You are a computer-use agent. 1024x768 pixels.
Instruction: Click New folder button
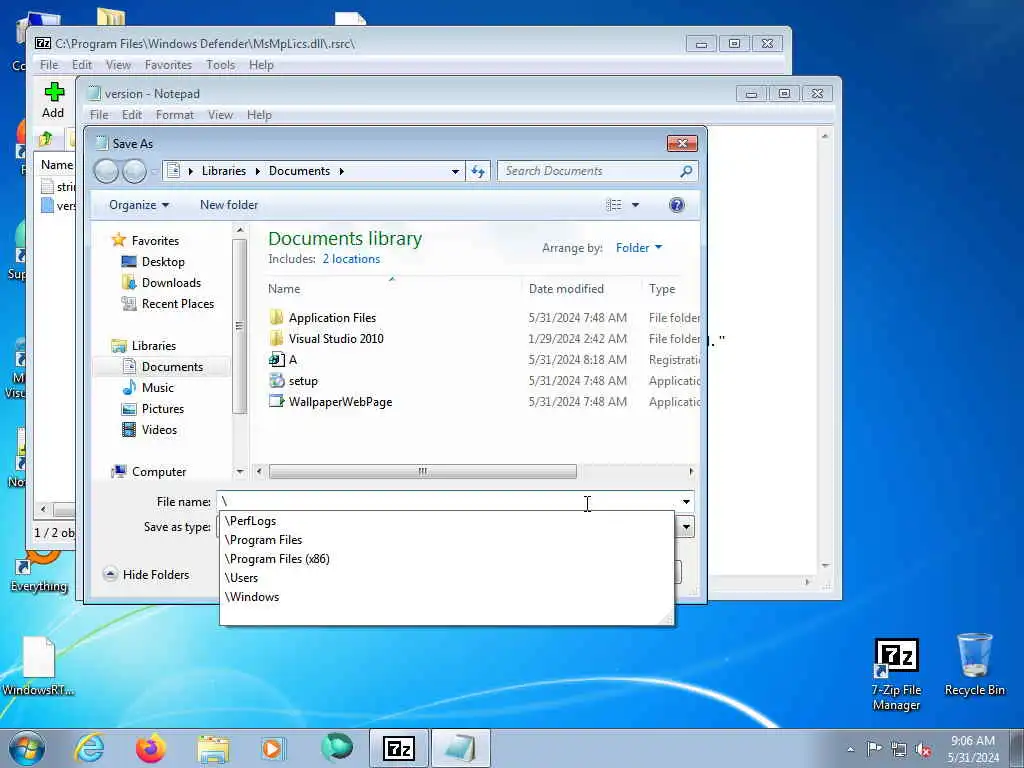229,205
